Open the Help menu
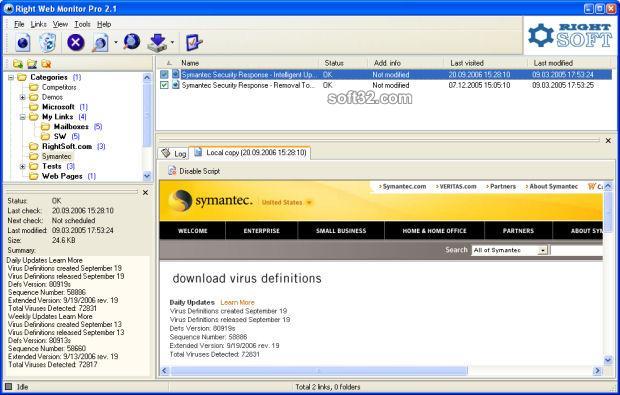Image resolution: width=620 pixels, height=395 pixels. (104, 24)
